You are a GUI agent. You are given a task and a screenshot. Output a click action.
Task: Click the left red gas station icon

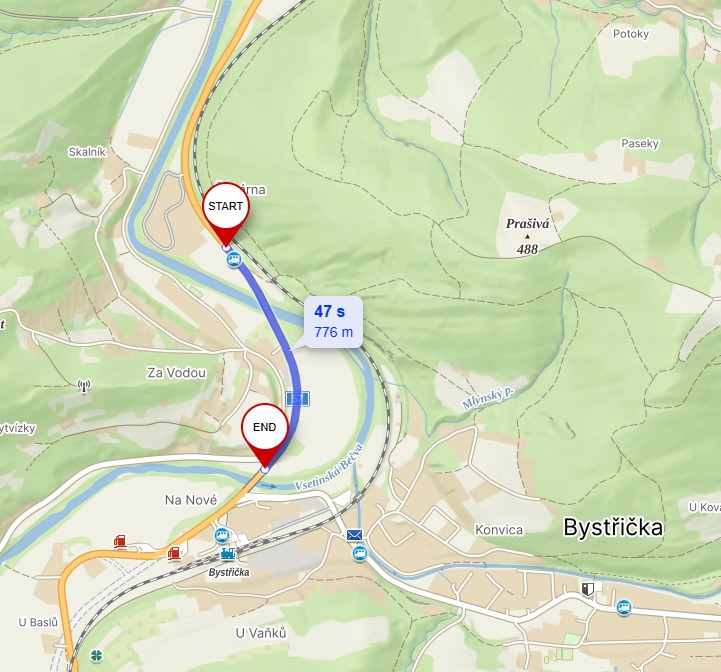[120, 542]
